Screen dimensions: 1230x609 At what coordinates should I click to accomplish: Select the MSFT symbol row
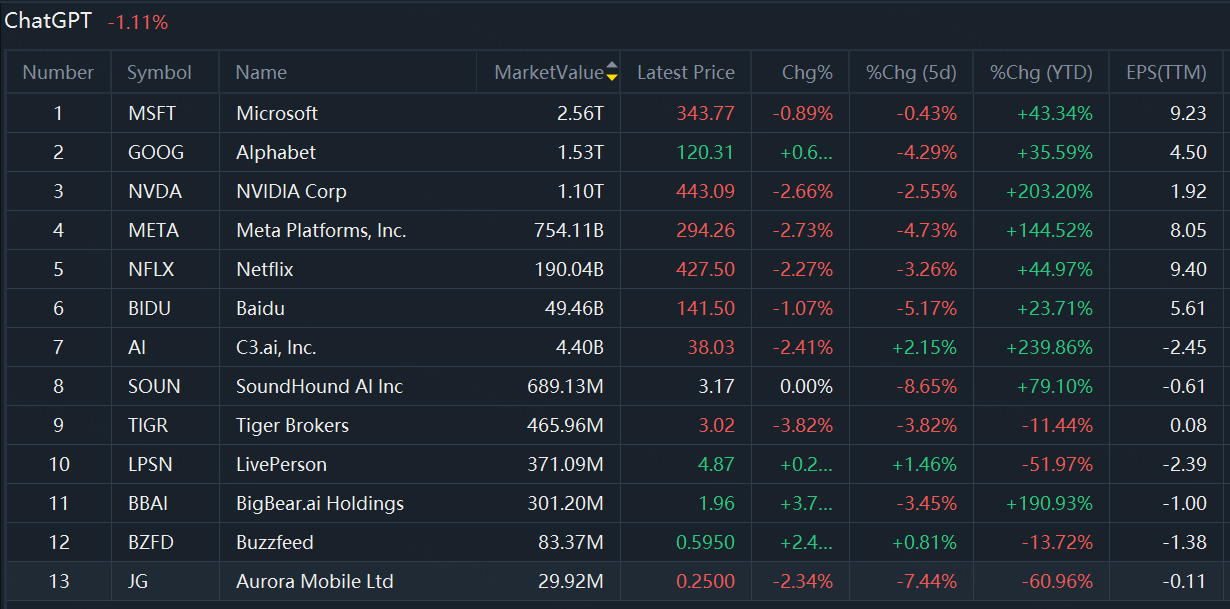[x=152, y=113]
